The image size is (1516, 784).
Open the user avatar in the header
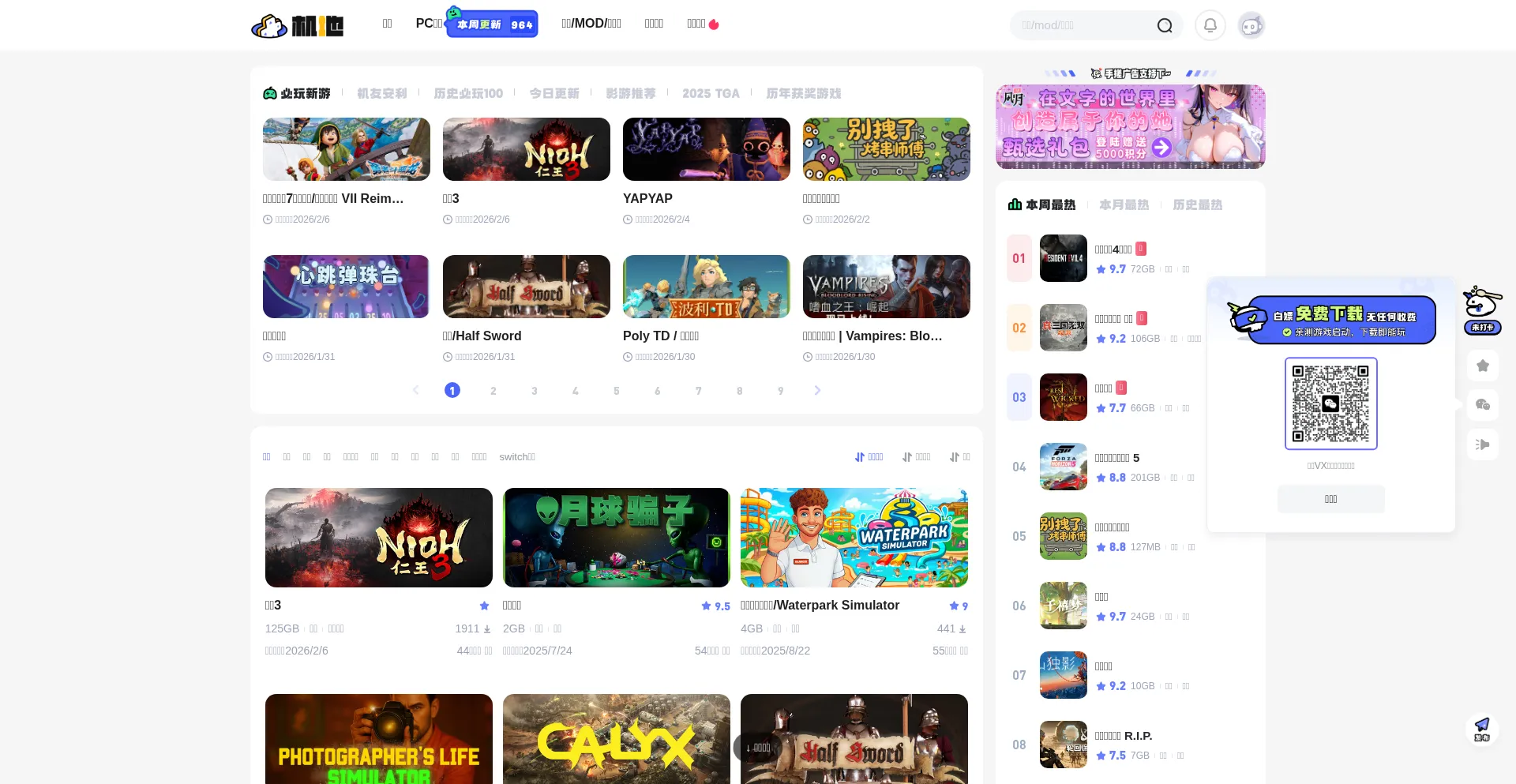pyautogui.click(x=1251, y=25)
